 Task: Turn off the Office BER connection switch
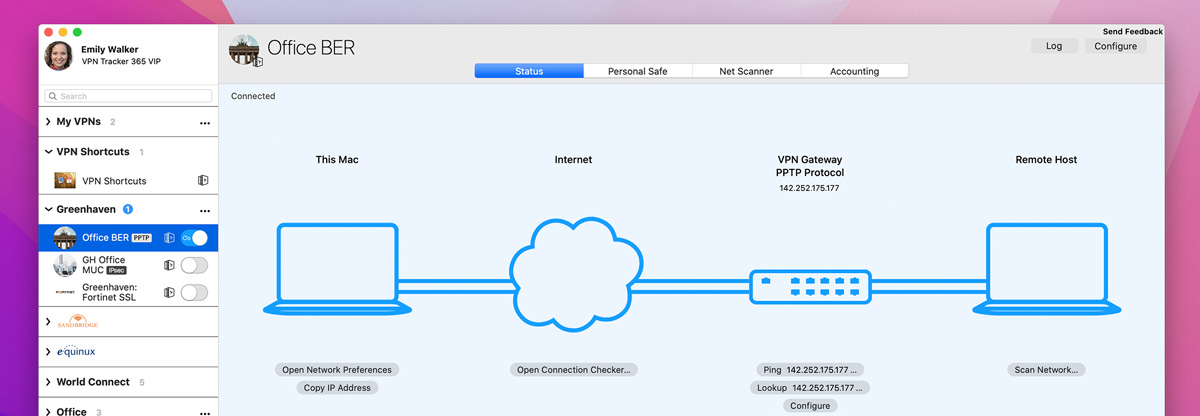pos(194,238)
